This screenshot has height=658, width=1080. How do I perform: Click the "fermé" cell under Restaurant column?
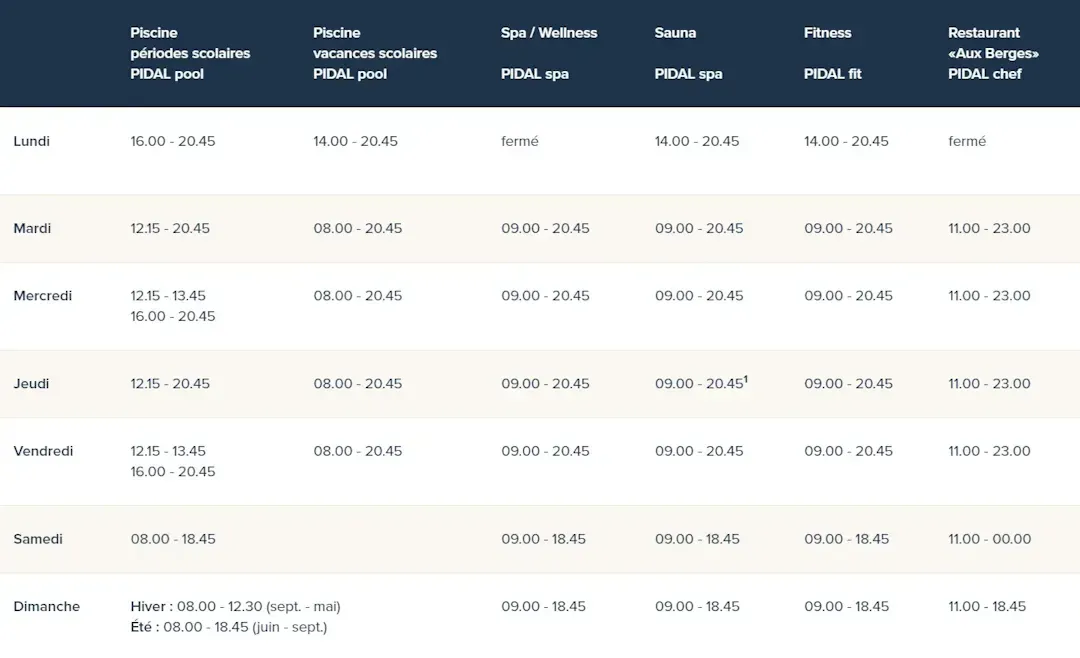tap(967, 141)
